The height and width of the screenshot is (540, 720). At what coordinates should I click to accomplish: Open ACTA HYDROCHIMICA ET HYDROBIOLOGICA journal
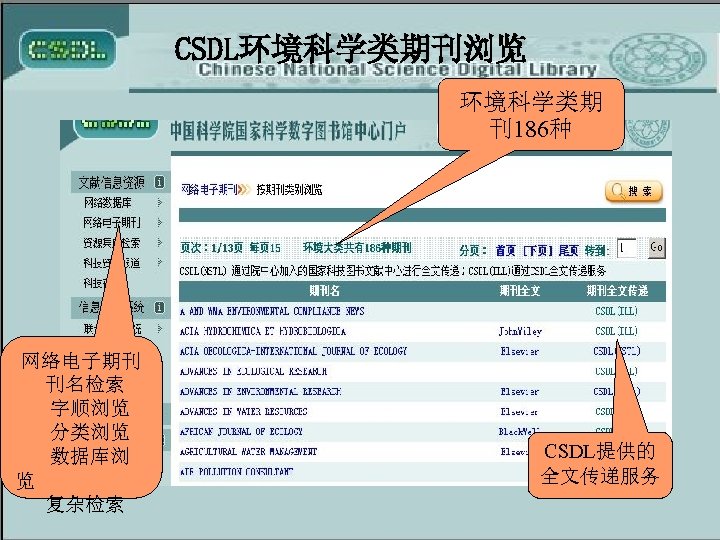pos(263,332)
